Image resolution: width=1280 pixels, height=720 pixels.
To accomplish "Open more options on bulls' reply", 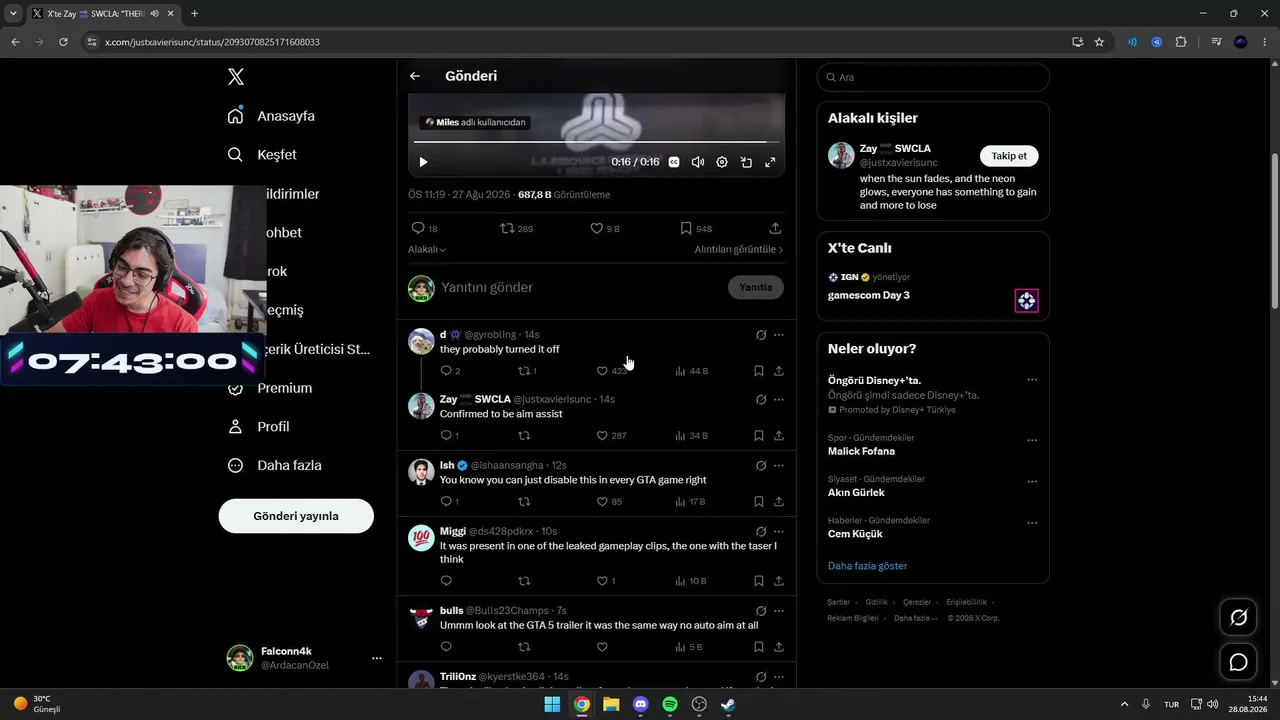I will click(x=779, y=611).
